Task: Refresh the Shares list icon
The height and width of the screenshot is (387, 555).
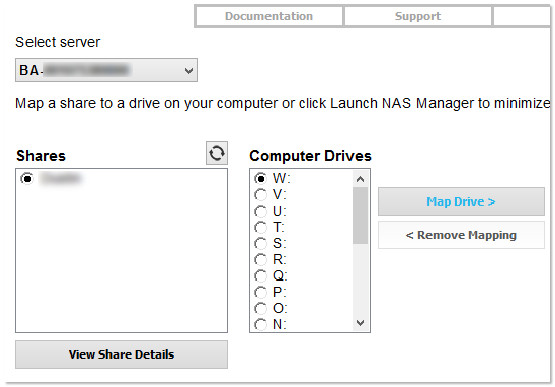Action: click(217, 153)
